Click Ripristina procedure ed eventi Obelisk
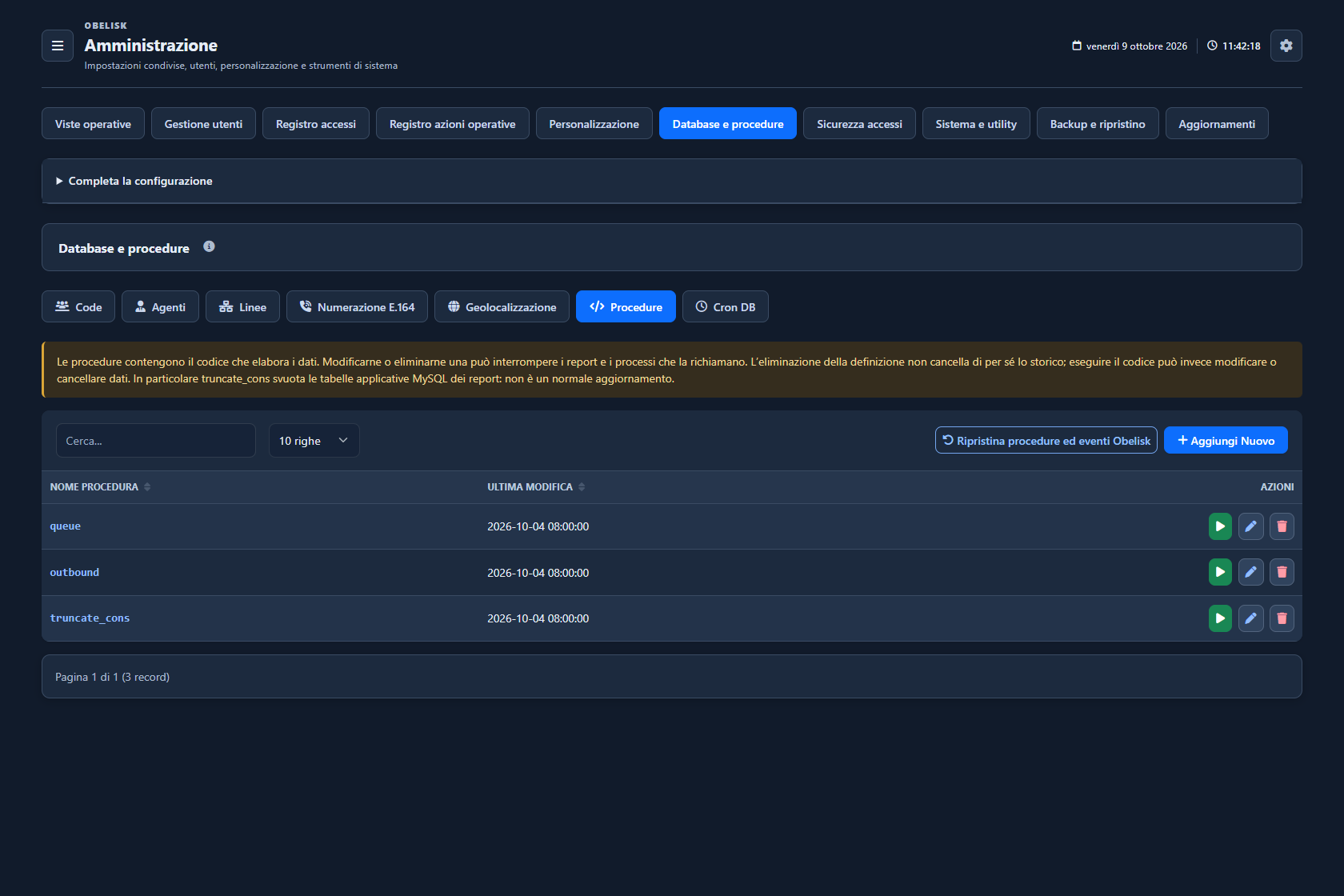 point(1046,440)
